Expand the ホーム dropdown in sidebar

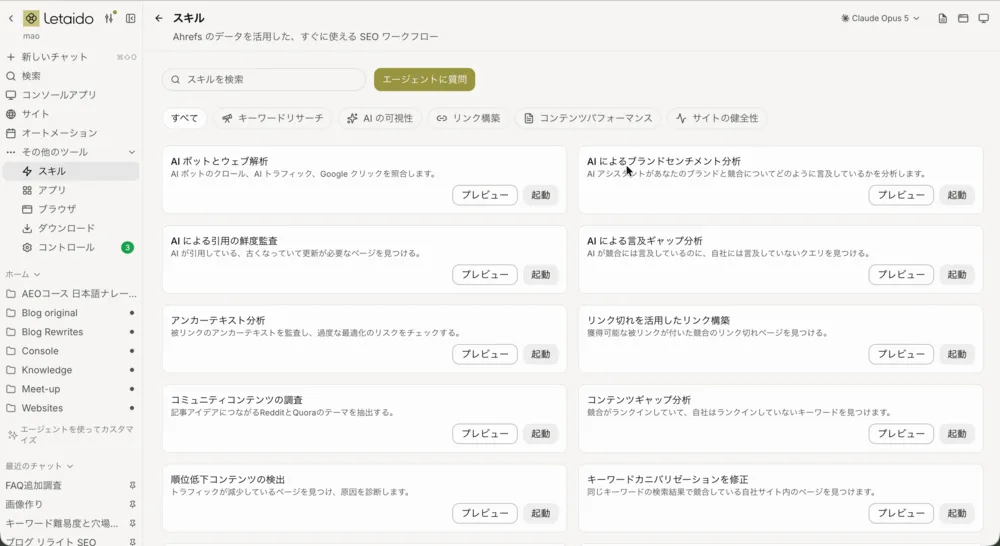pyautogui.click(x=23, y=274)
